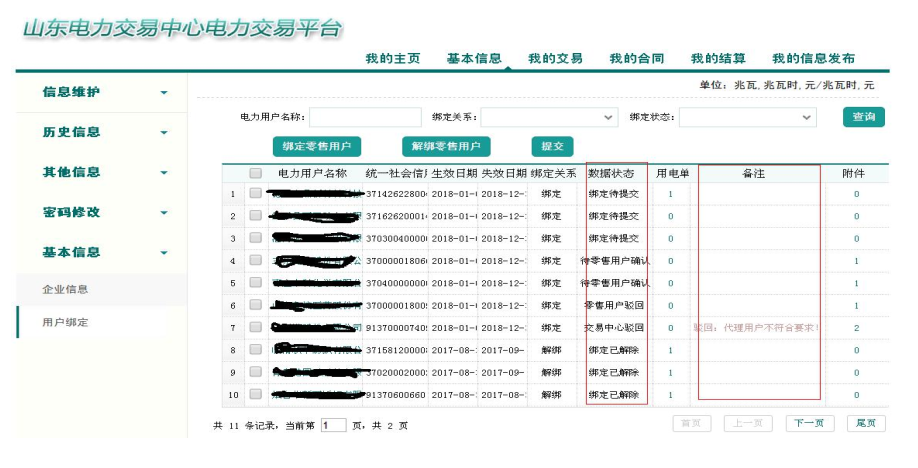Open the 我的结算 tab
Screen dimensions: 918x468
pyautogui.click(x=717, y=59)
